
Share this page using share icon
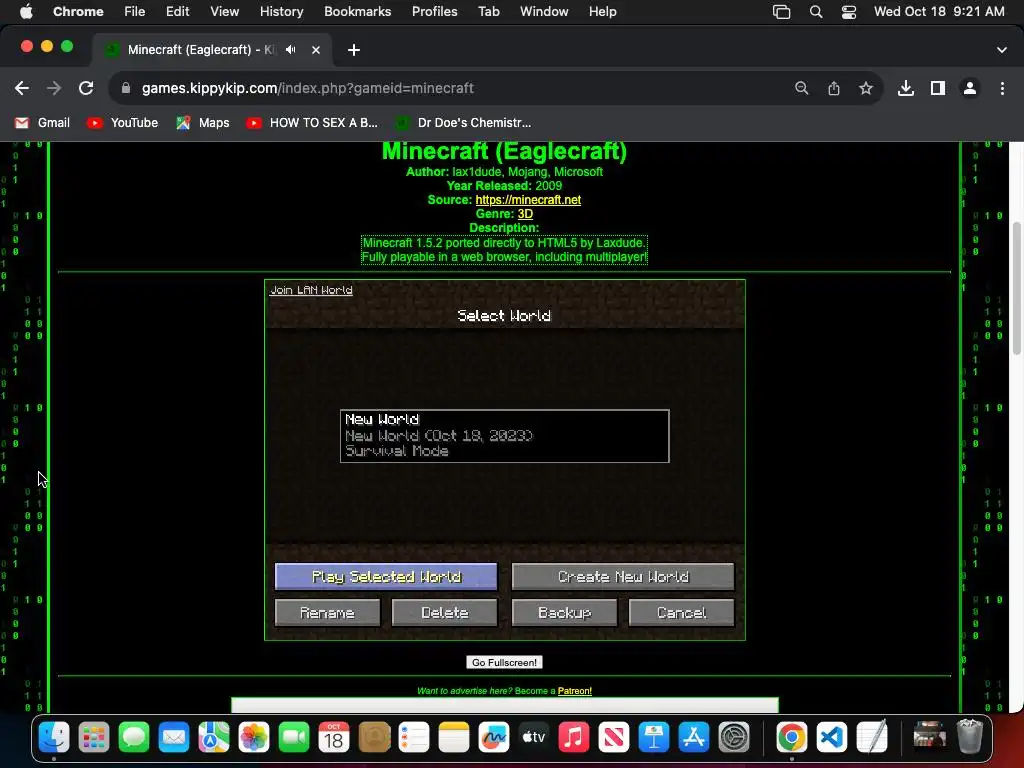tap(833, 88)
